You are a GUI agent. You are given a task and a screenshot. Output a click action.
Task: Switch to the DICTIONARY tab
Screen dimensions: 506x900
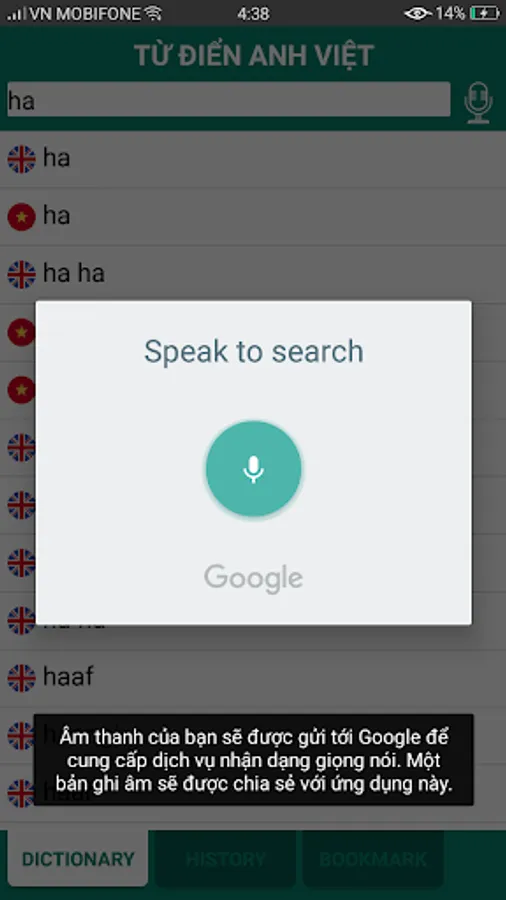77,859
